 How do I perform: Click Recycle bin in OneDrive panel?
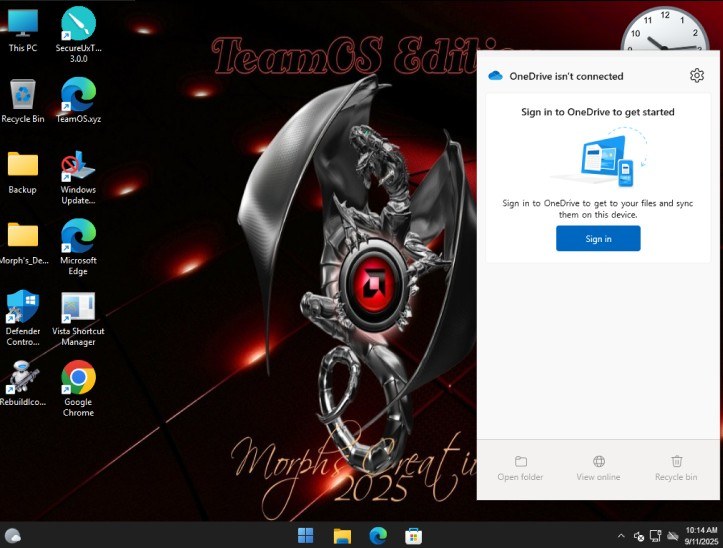pyautogui.click(x=676, y=468)
